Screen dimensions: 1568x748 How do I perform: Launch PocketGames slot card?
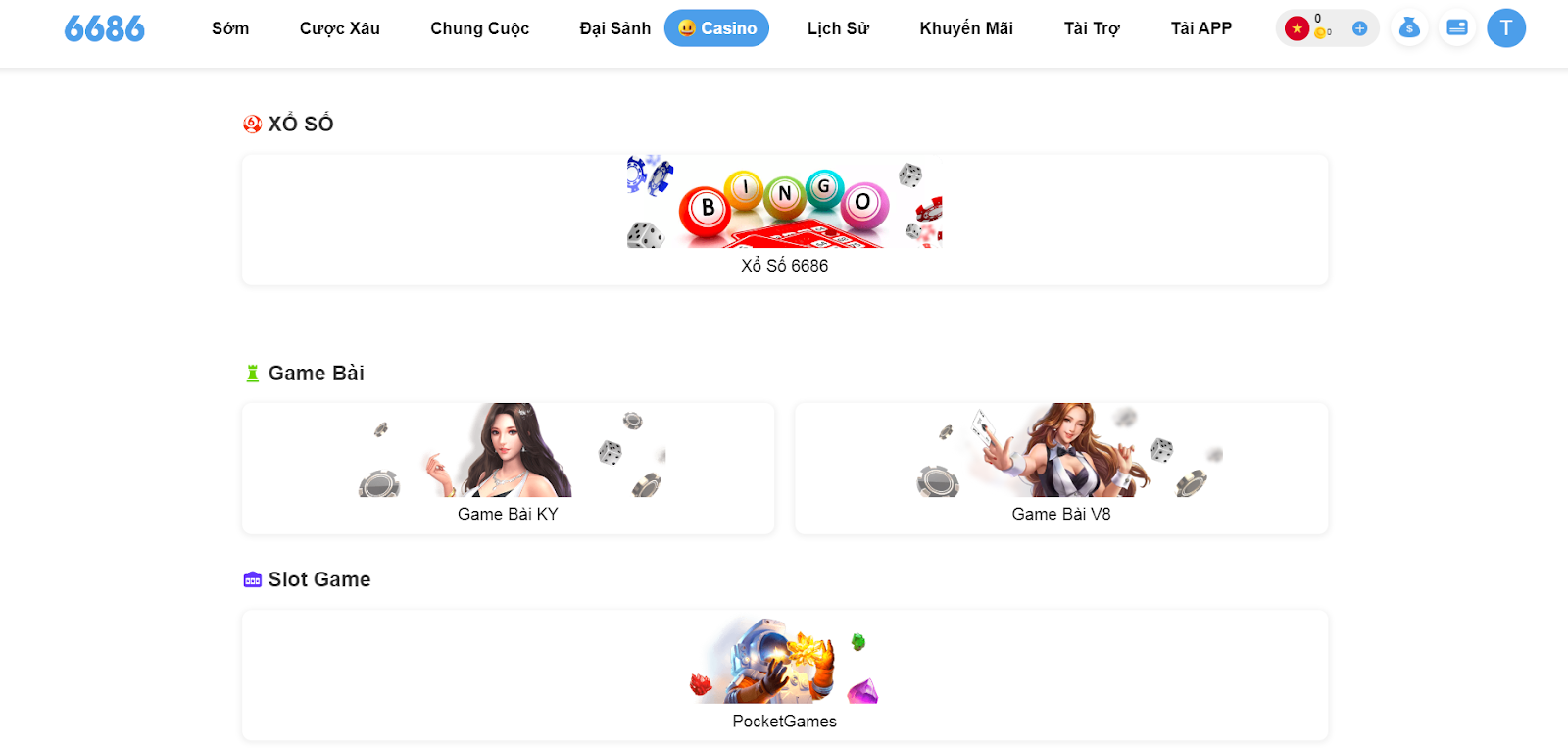click(x=785, y=675)
